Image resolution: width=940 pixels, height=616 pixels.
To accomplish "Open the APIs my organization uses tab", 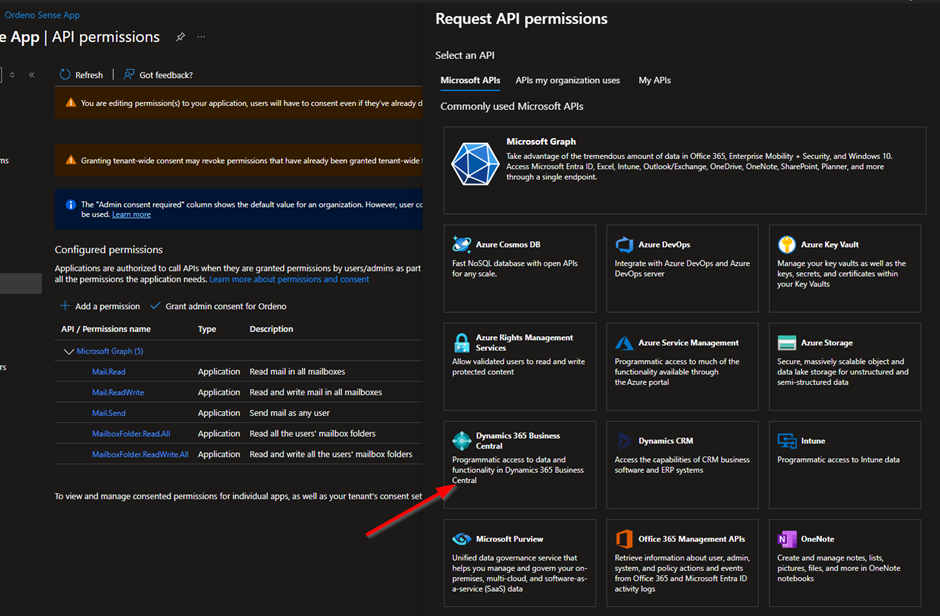I will click(568, 80).
